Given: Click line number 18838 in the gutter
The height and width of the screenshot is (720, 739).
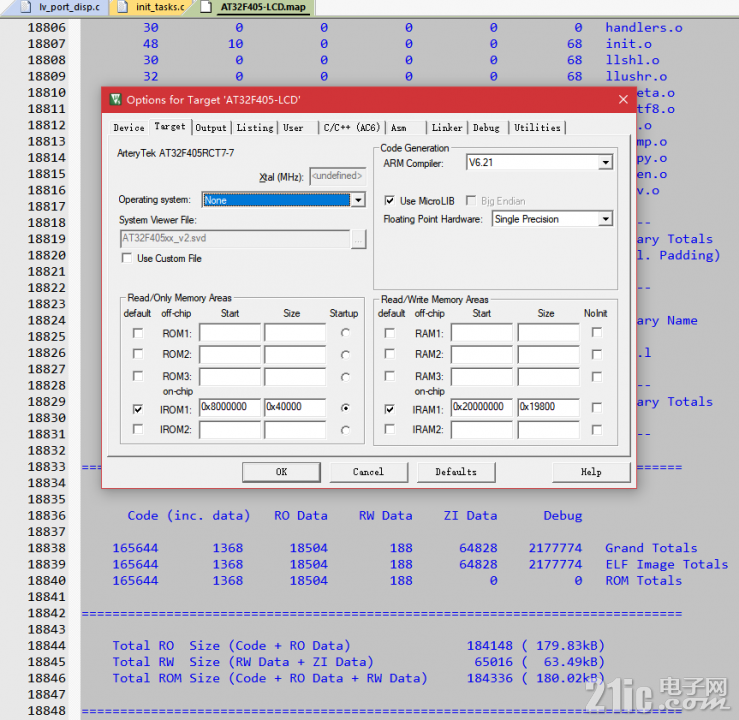Looking at the screenshot, I should point(47,548).
